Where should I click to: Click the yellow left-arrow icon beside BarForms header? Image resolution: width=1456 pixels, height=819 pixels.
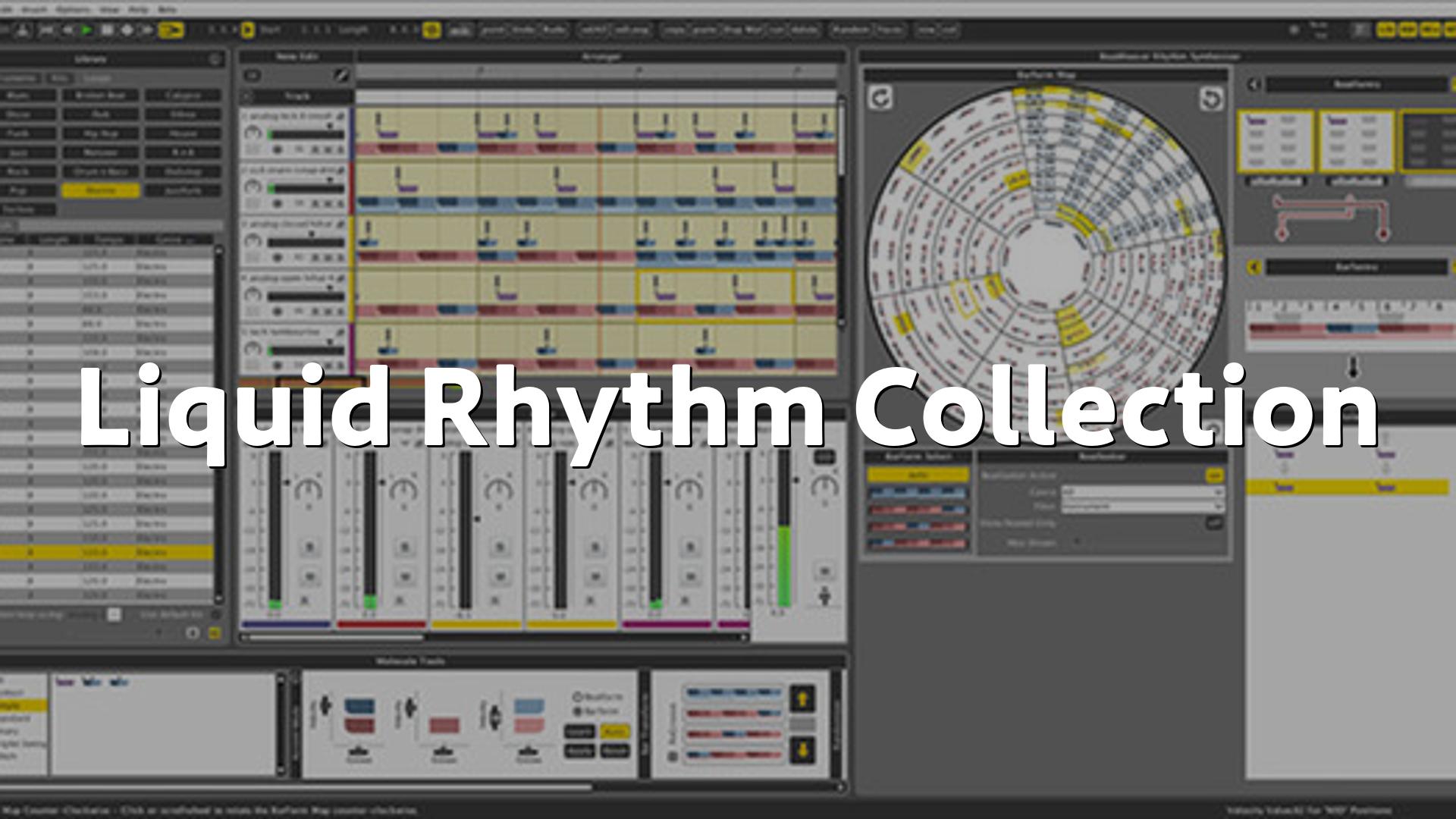[1254, 267]
